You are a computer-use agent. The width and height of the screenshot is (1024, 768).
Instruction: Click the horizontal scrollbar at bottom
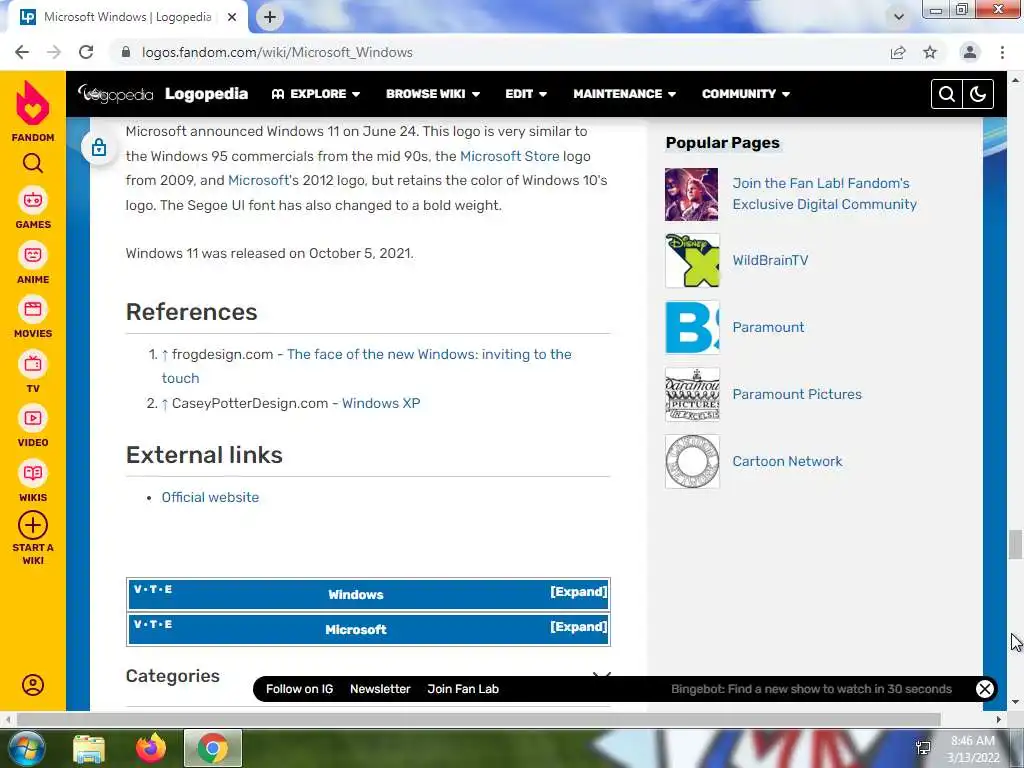[x=478, y=719]
